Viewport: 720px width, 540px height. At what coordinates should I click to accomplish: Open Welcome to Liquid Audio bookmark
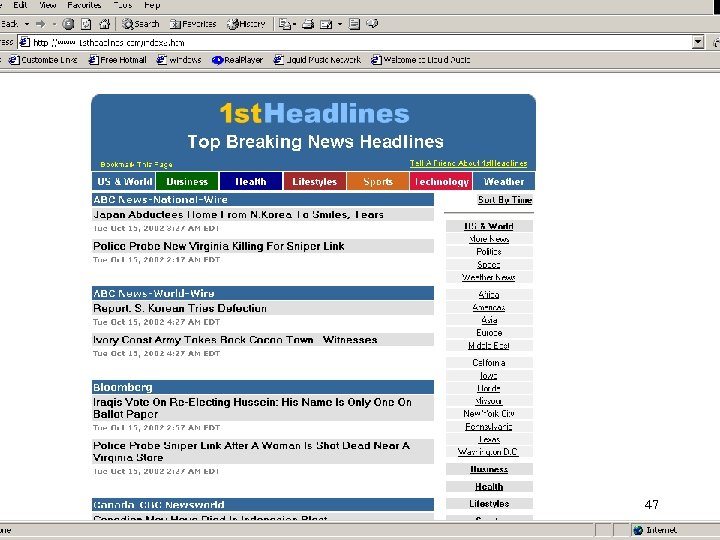pos(421,60)
